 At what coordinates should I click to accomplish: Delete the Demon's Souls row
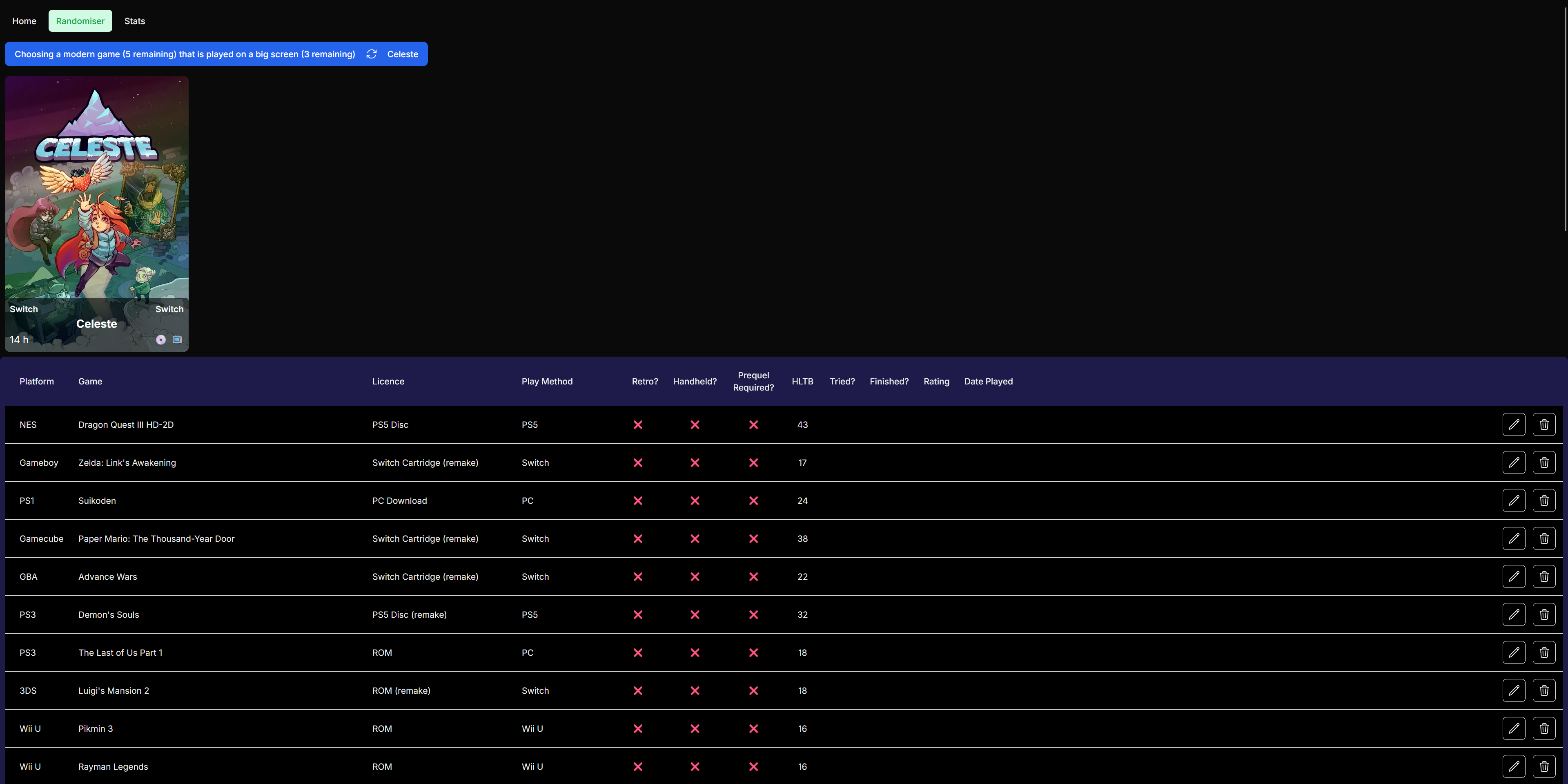point(1544,614)
